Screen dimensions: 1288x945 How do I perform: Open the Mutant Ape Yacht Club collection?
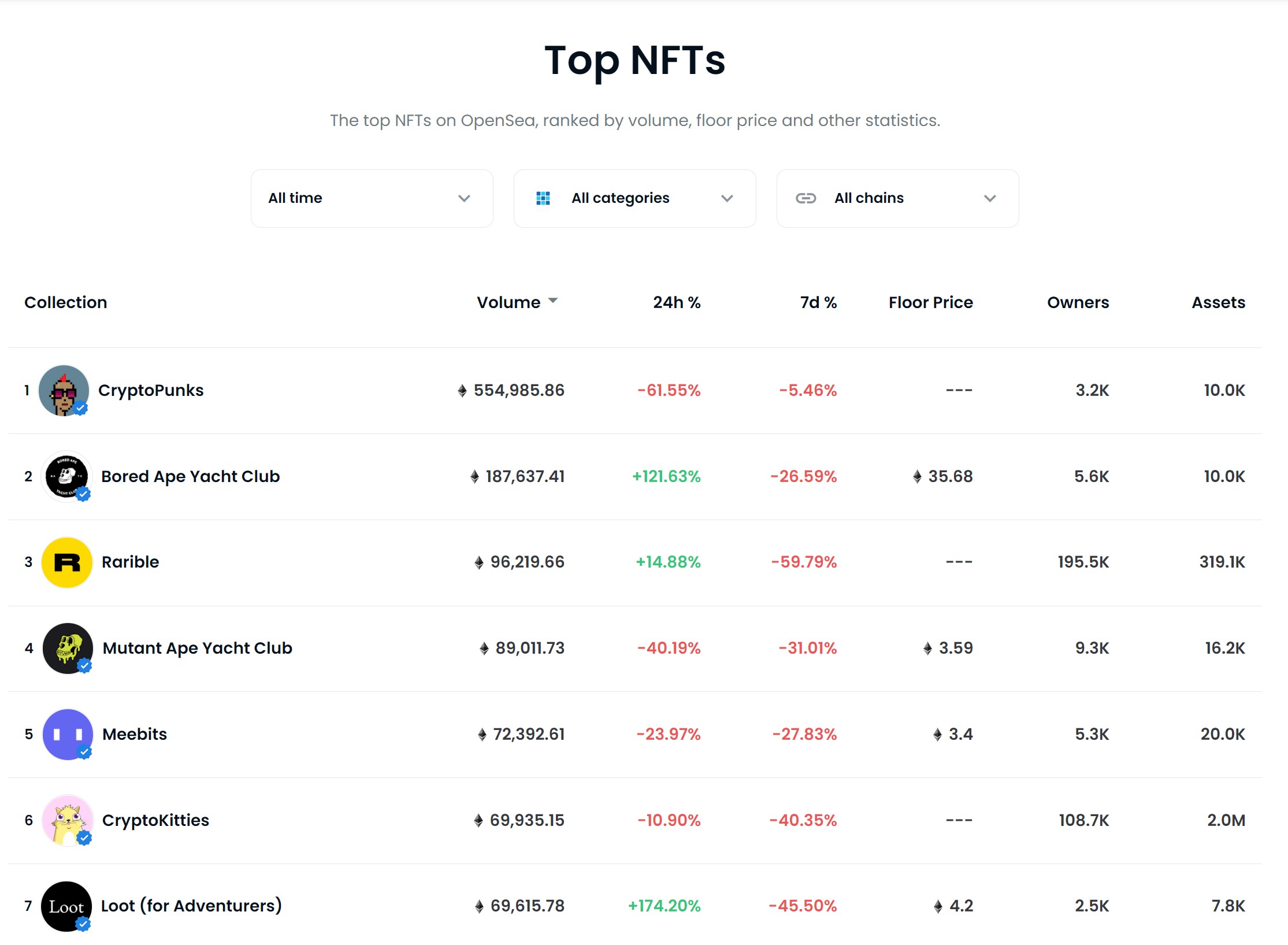(x=197, y=648)
